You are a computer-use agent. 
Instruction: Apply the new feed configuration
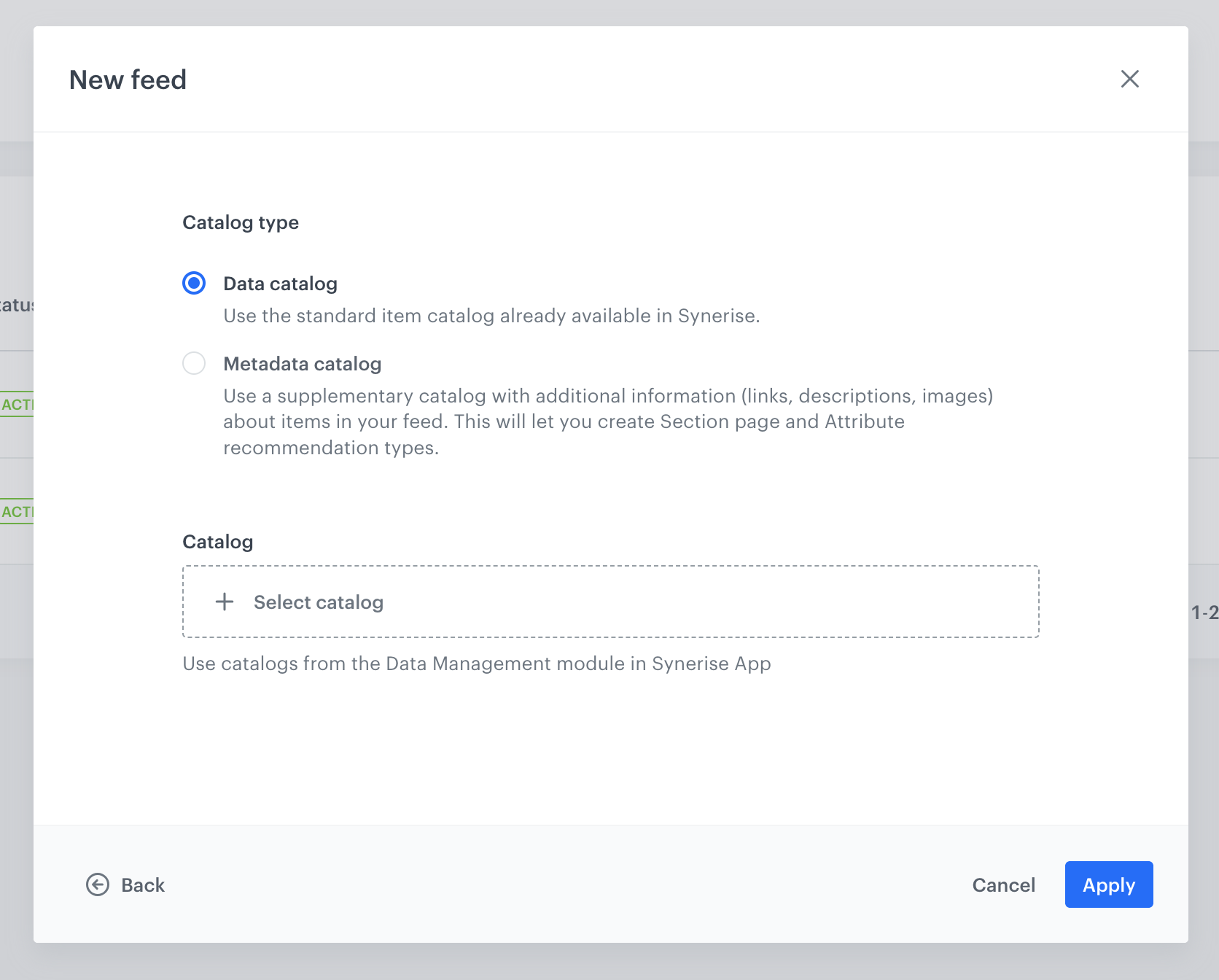(1108, 884)
